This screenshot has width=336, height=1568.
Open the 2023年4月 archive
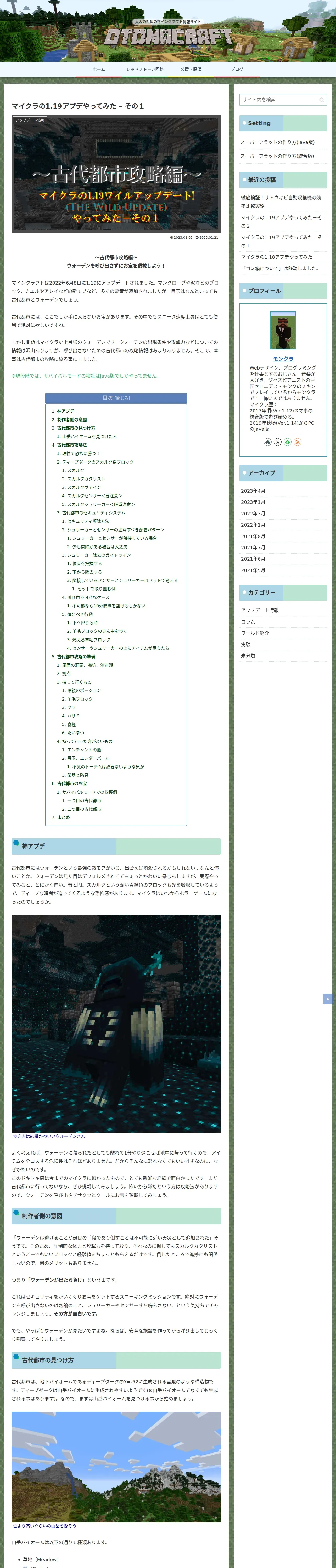pyautogui.click(x=253, y=491)
